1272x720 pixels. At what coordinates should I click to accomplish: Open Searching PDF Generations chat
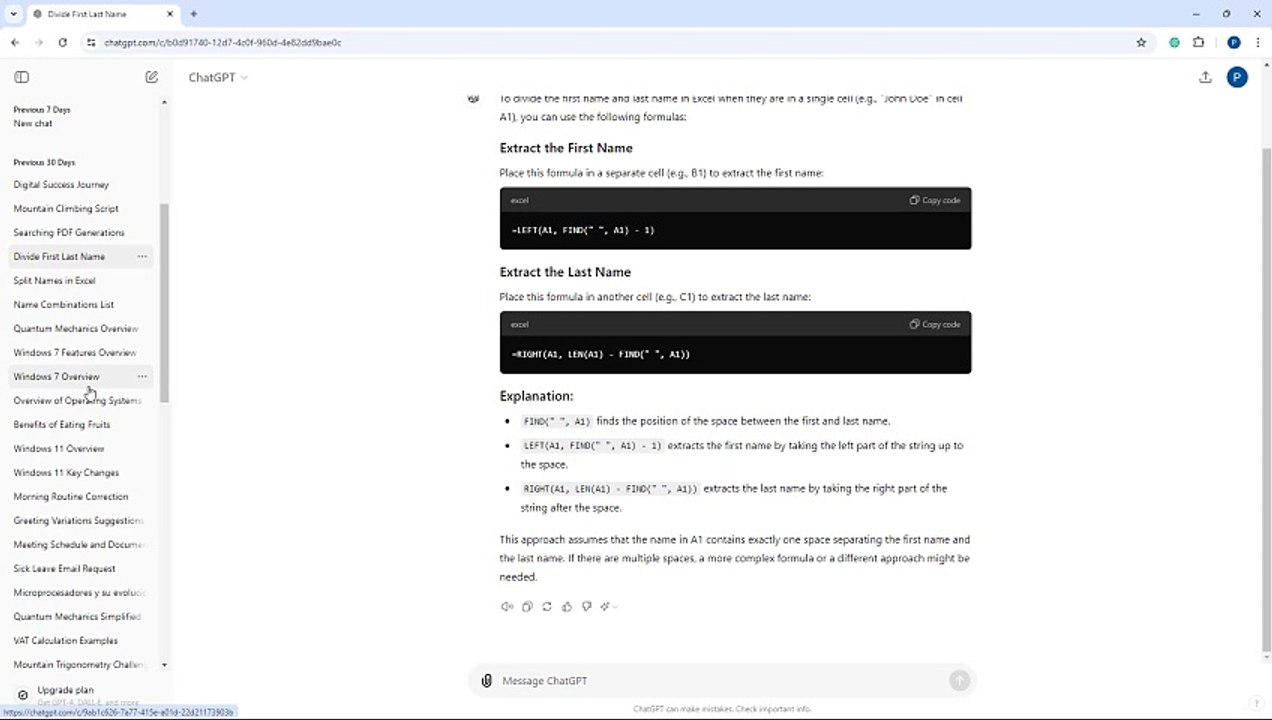pyautogui.click(x=69, y=233)
